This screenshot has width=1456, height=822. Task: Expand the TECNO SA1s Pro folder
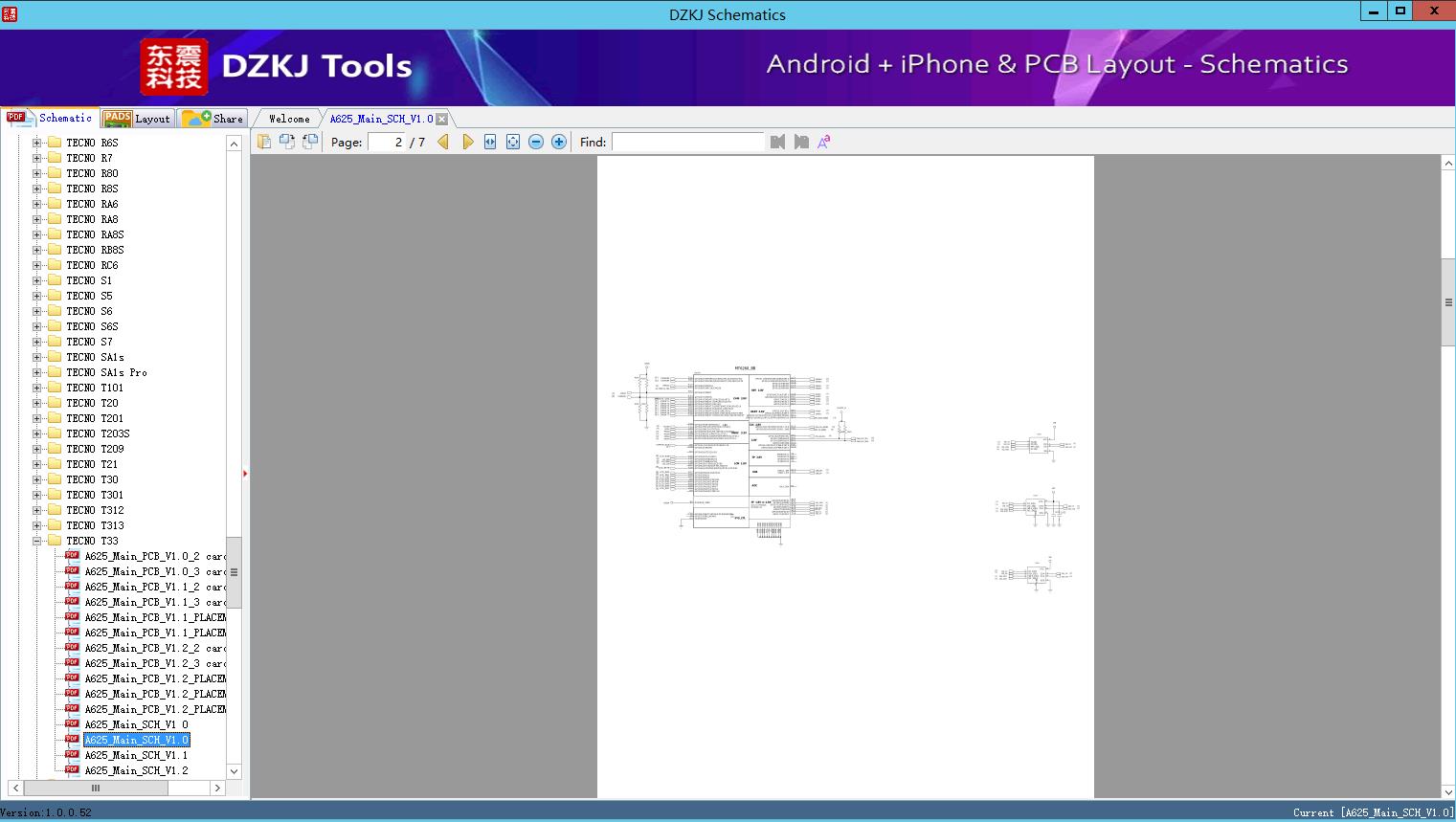[37, 372]
